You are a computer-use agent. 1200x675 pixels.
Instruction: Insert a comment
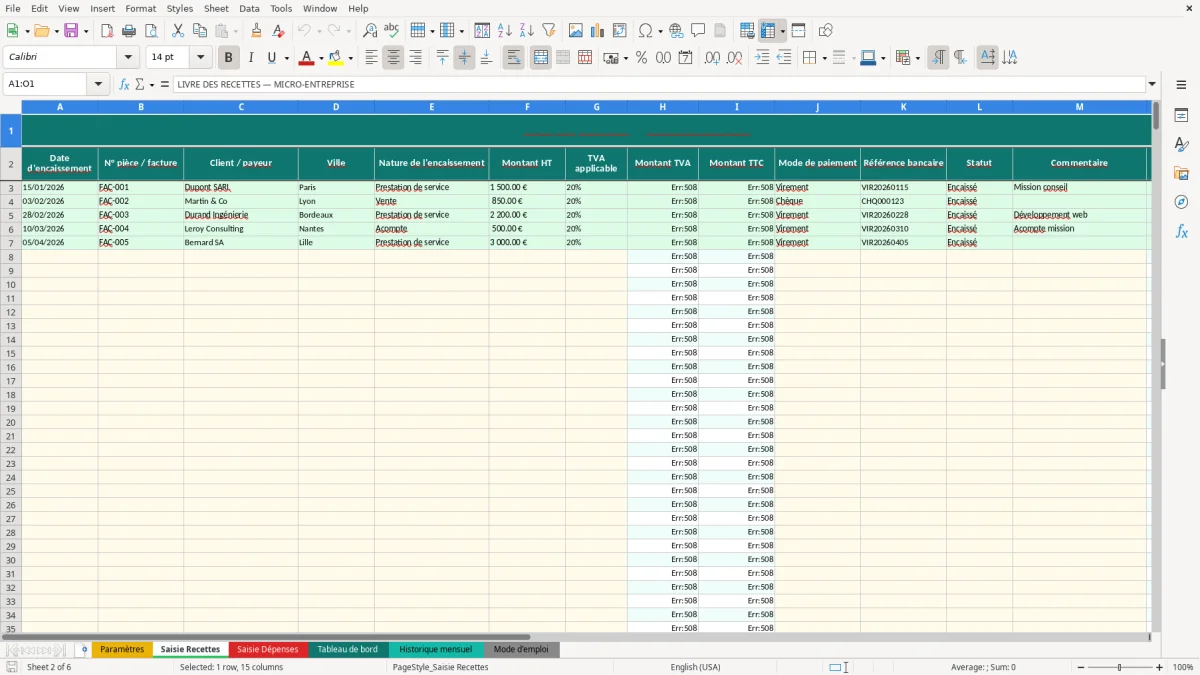point(698,31)
